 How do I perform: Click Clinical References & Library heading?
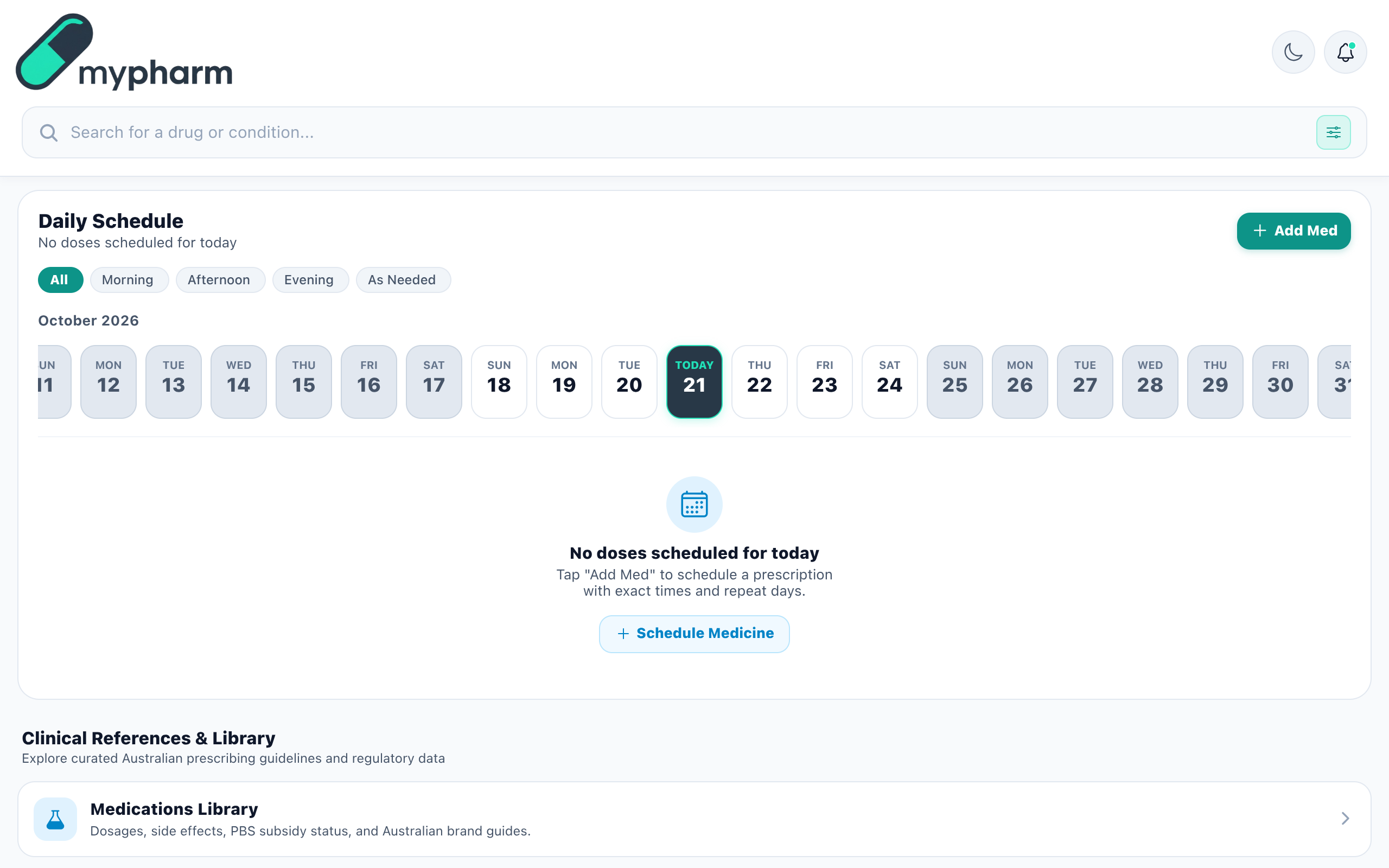click(x=149, y=738)
